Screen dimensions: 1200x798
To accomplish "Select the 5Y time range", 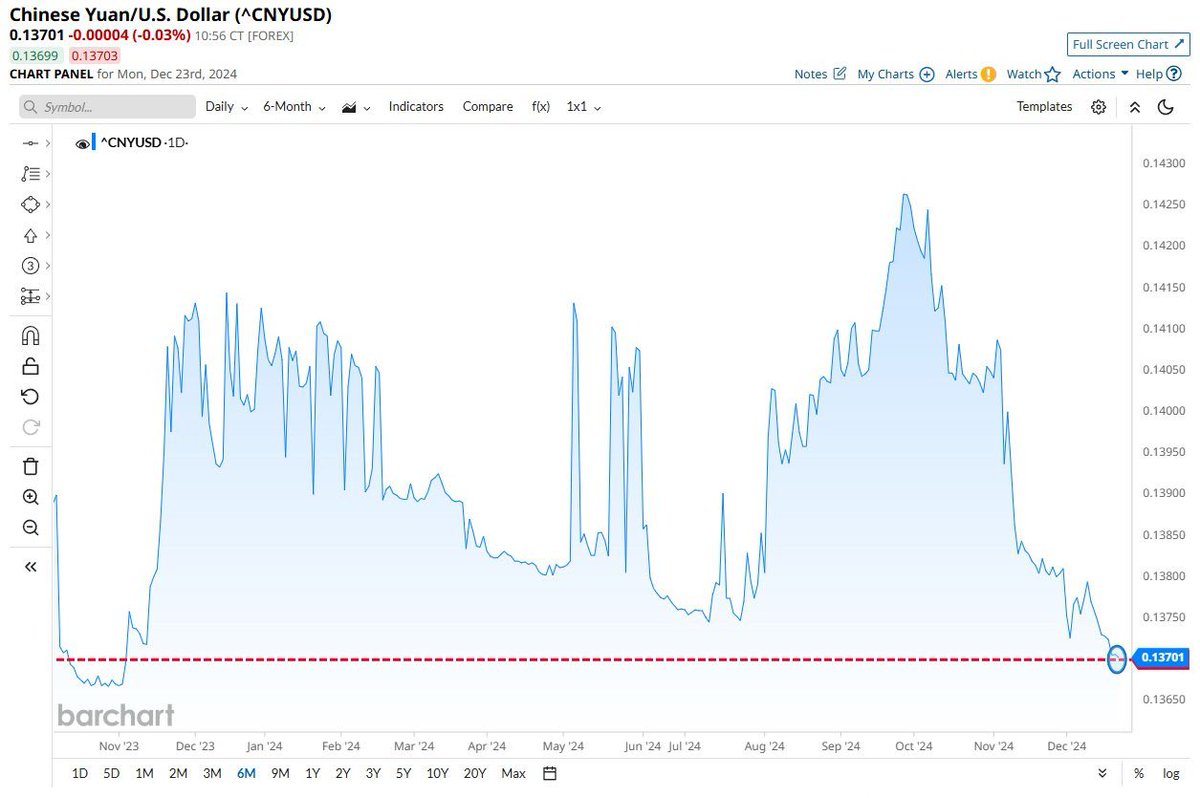I will pyautogui.click(x=403, y=773).
